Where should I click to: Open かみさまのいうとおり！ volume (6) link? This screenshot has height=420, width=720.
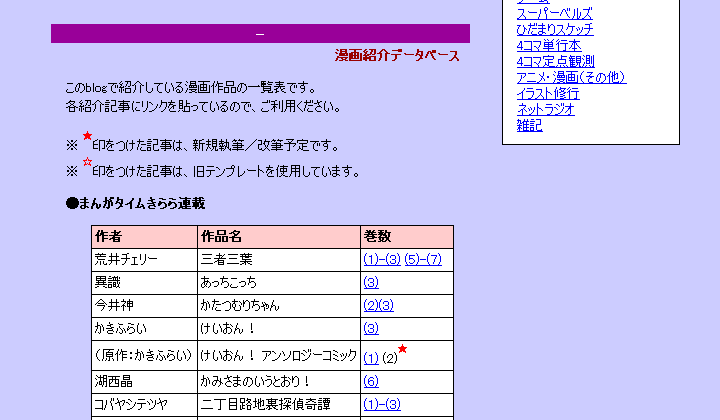(371, 381)
